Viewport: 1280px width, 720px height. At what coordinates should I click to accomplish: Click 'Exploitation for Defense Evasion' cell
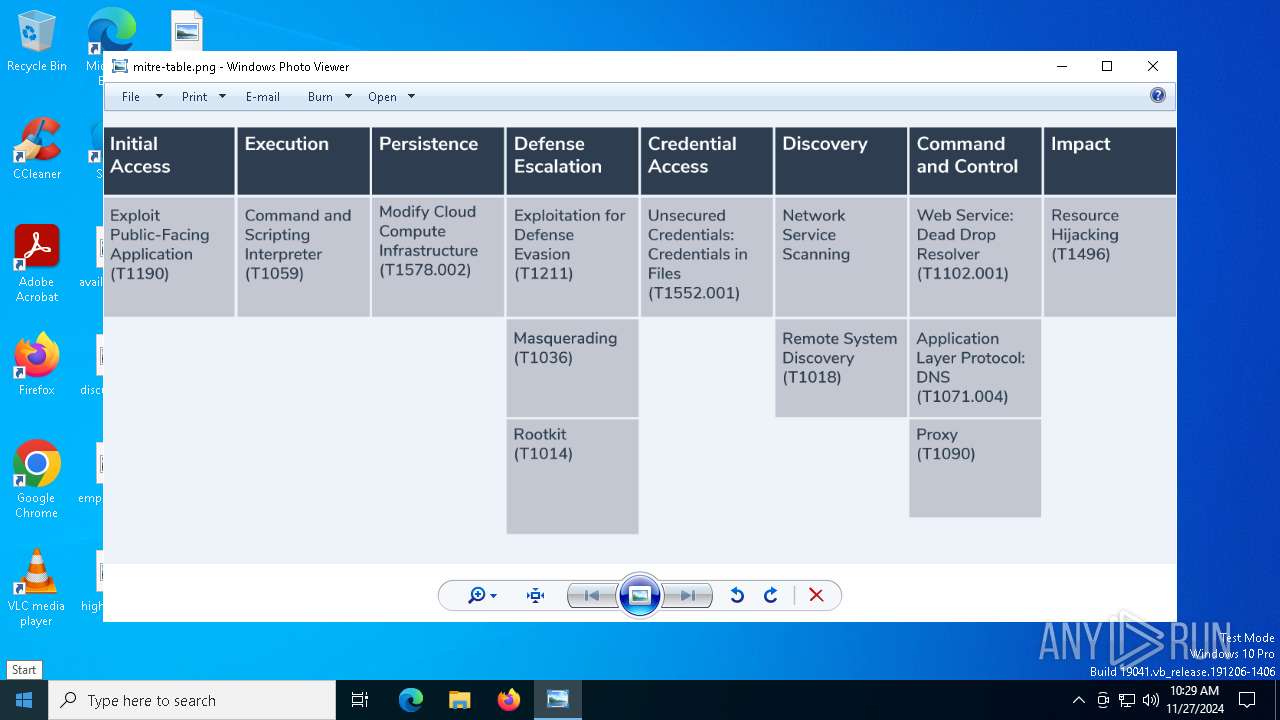572,257
